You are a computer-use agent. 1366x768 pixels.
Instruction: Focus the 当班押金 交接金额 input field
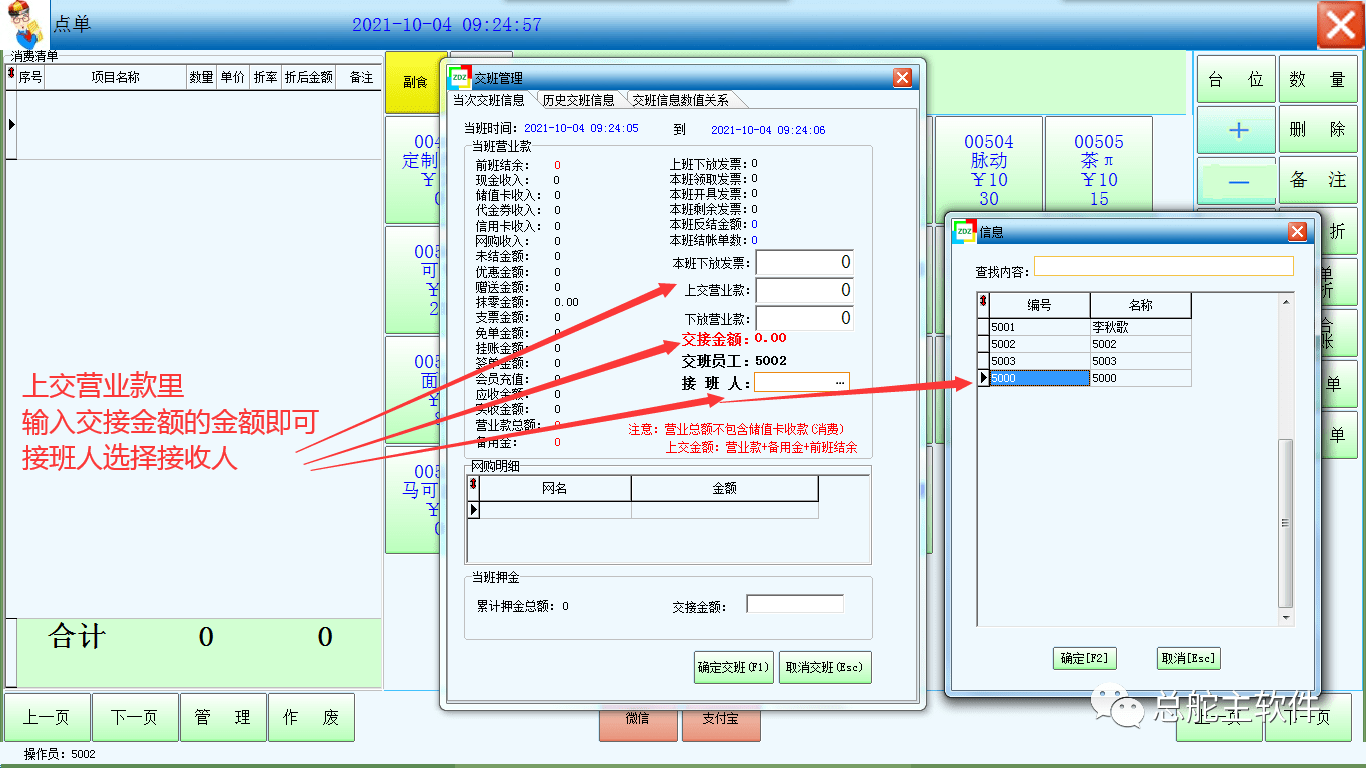tap(795, 604)
